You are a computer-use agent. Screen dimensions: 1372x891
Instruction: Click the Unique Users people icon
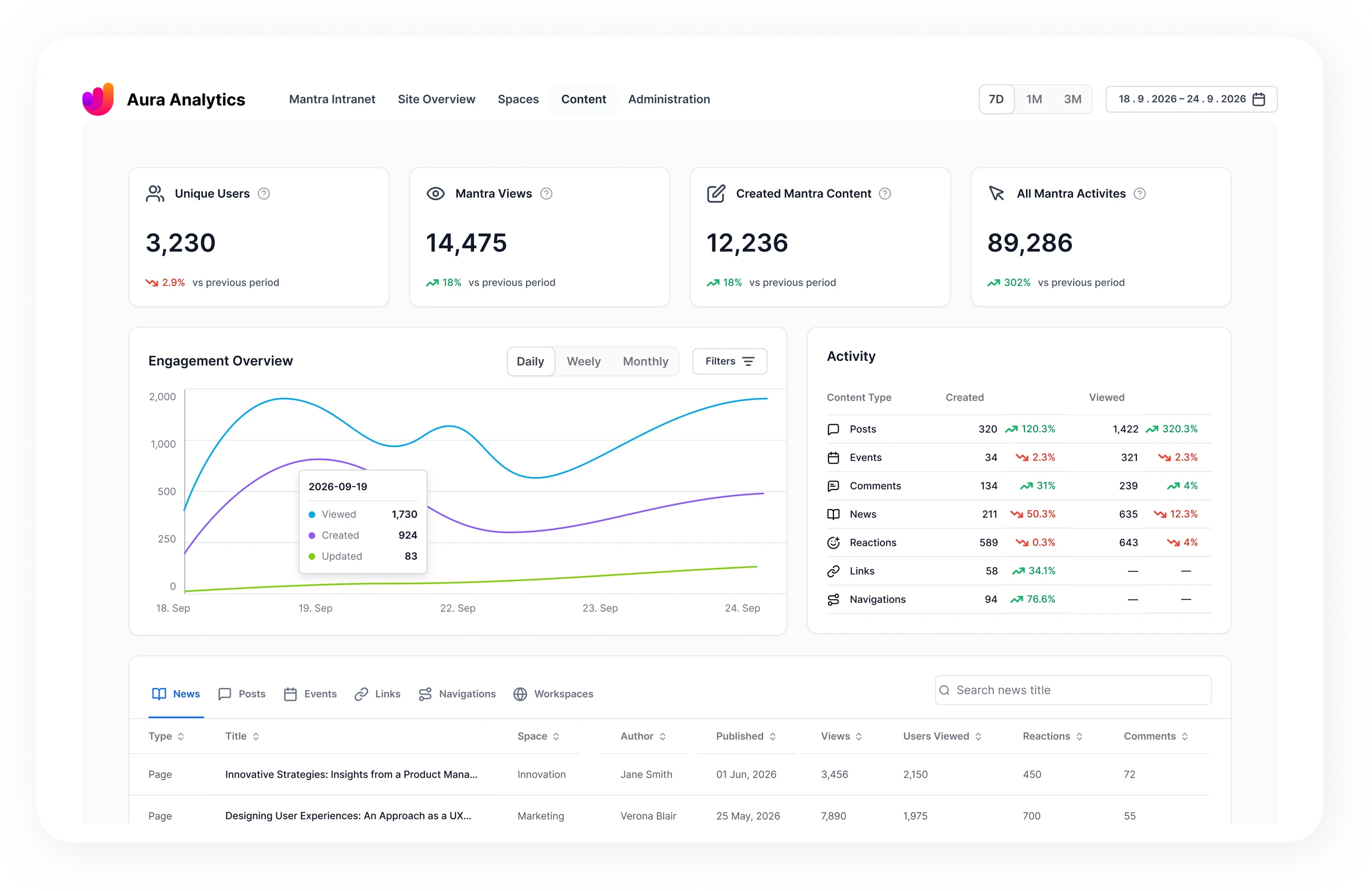tap(154, 194)
